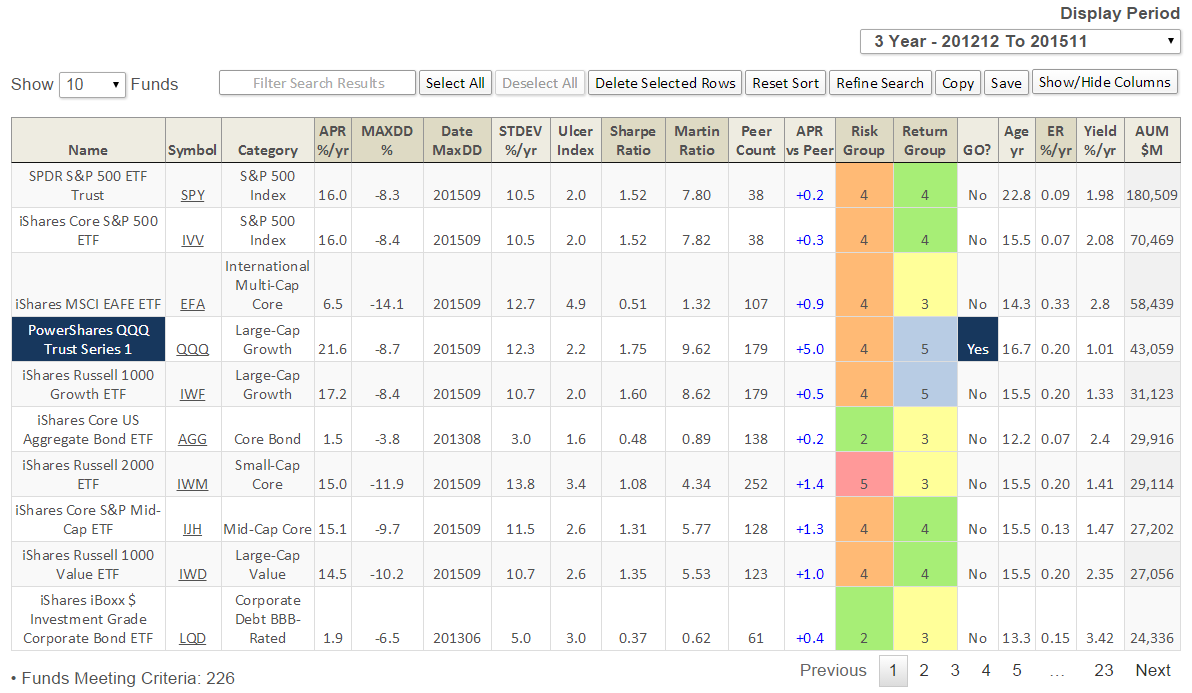This screenshot has width=1192, height=693.
Task: Expand the Show funds count dropdown
Action: pyautogui.click(x=91, y=84)
